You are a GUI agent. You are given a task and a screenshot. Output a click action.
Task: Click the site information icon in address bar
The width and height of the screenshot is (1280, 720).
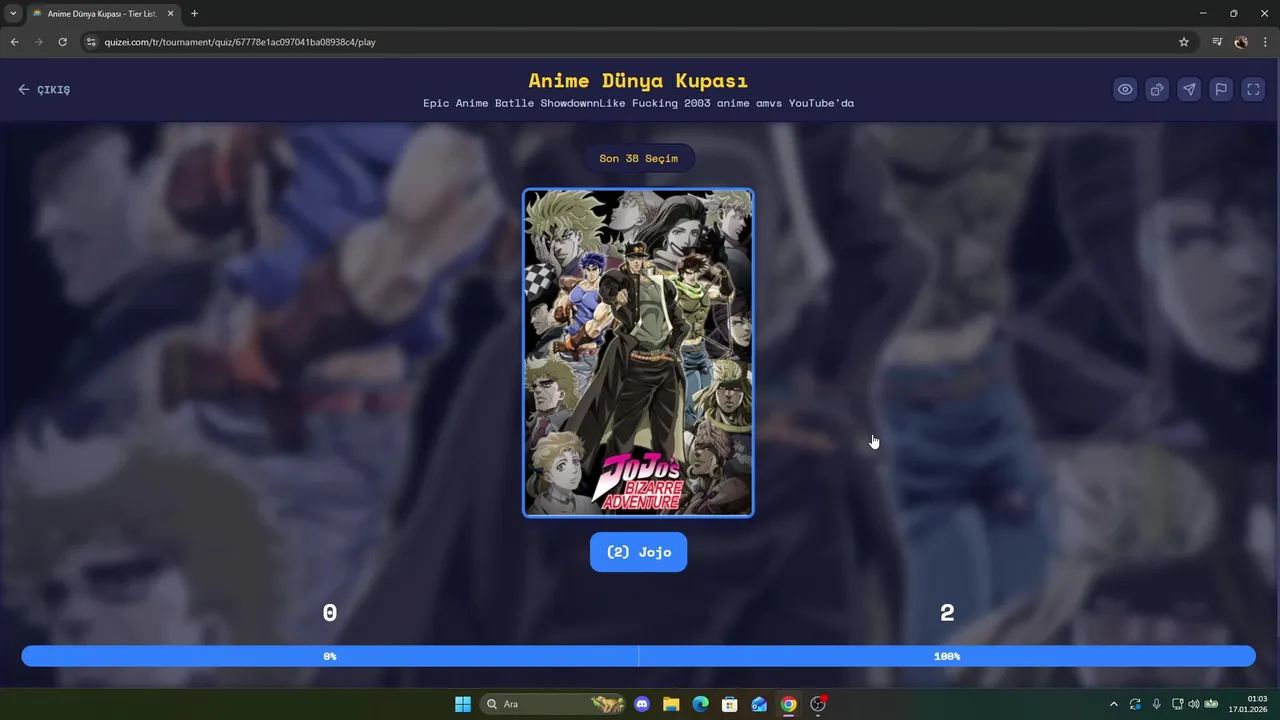91,42
